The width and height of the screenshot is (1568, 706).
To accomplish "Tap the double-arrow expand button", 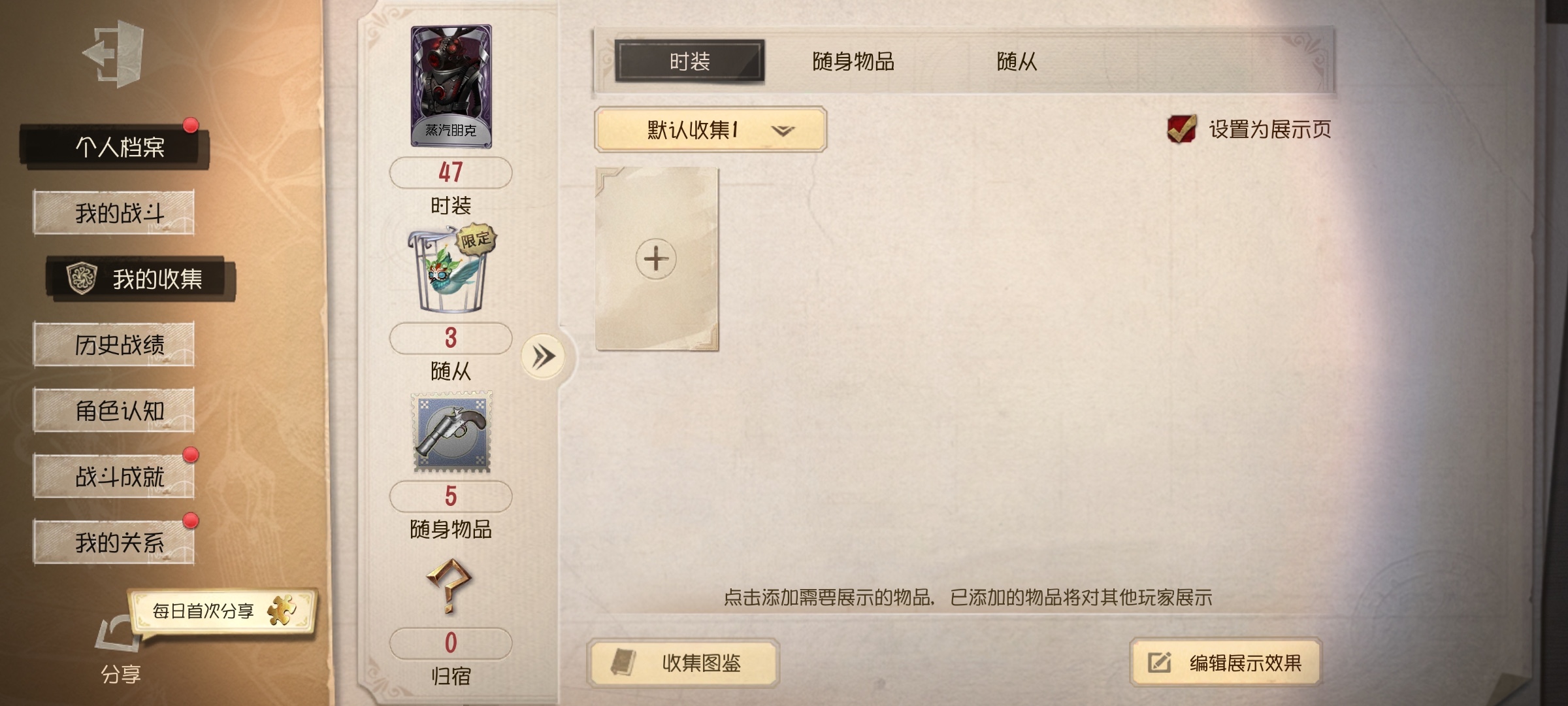I will [x=544, y=357].
